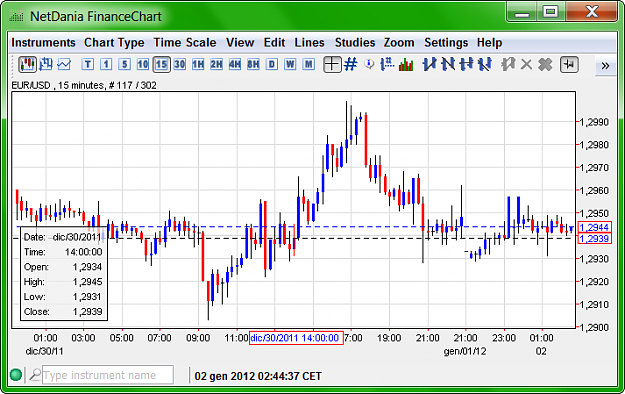Open the Settings menu

[446, 42]
